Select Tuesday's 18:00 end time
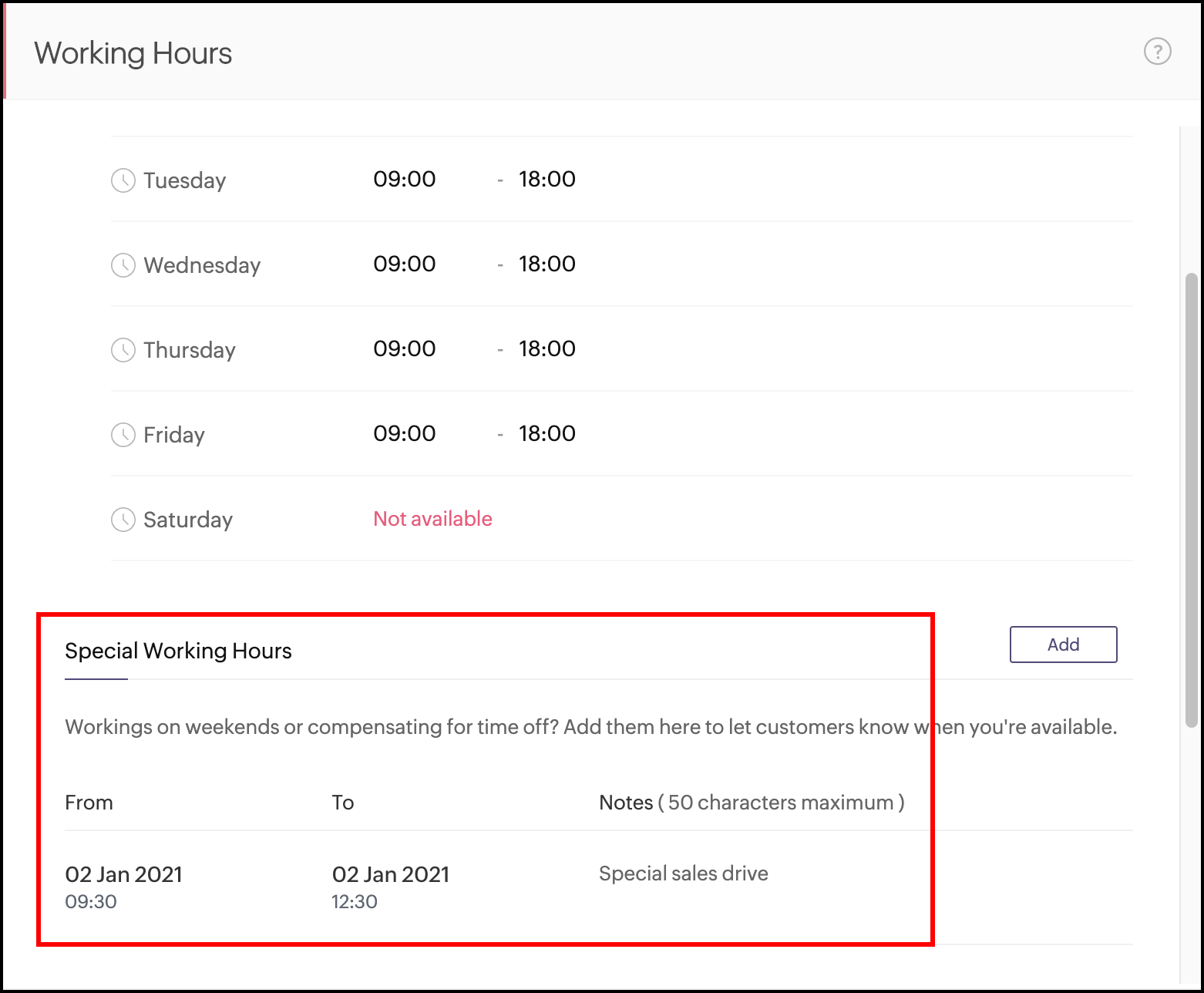The height and width of the screenshot is (993, 1204). point(547,179)
